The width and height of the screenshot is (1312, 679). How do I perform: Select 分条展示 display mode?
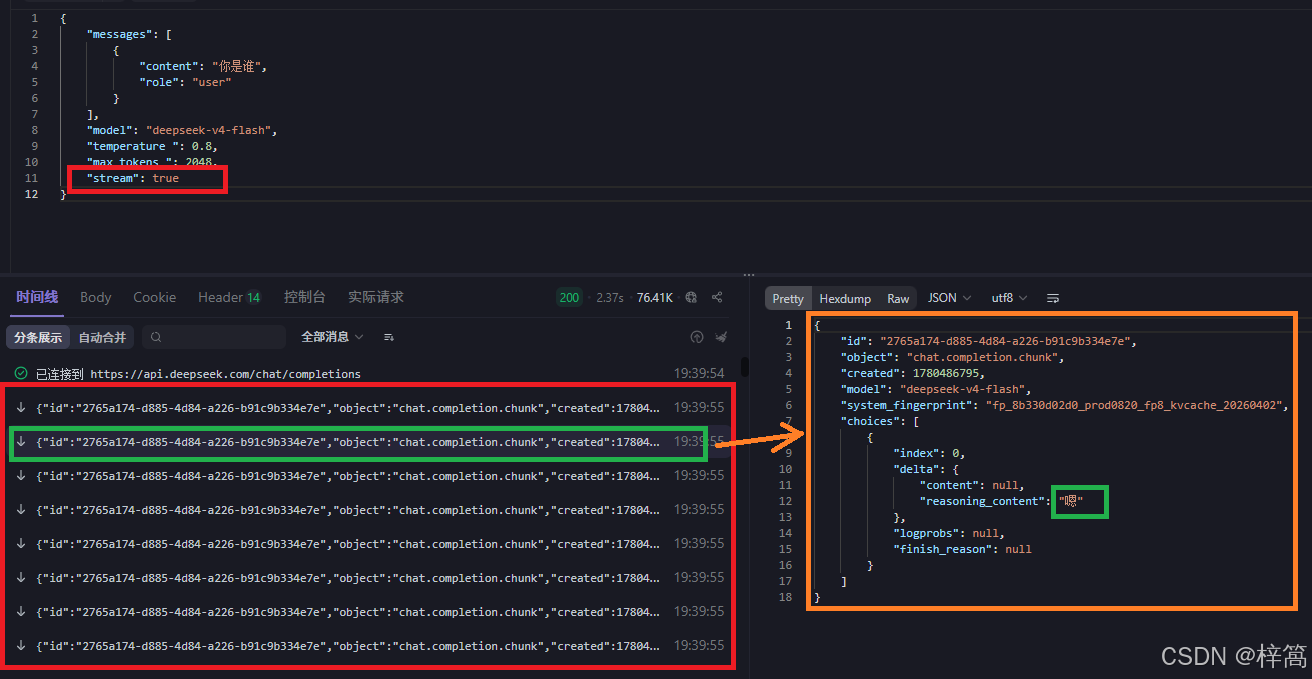tap(38, 337)
